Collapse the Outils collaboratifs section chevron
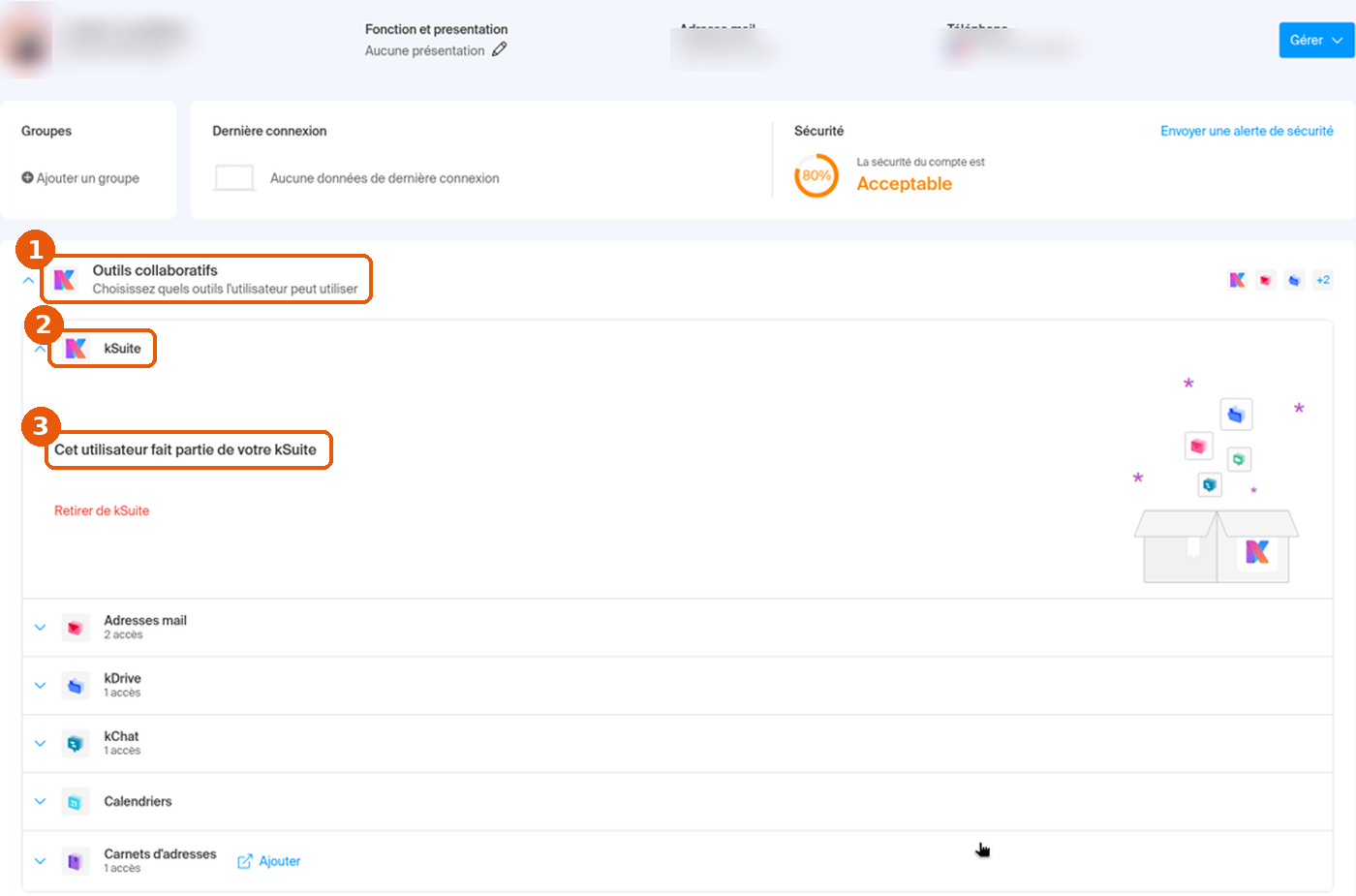 28,280
